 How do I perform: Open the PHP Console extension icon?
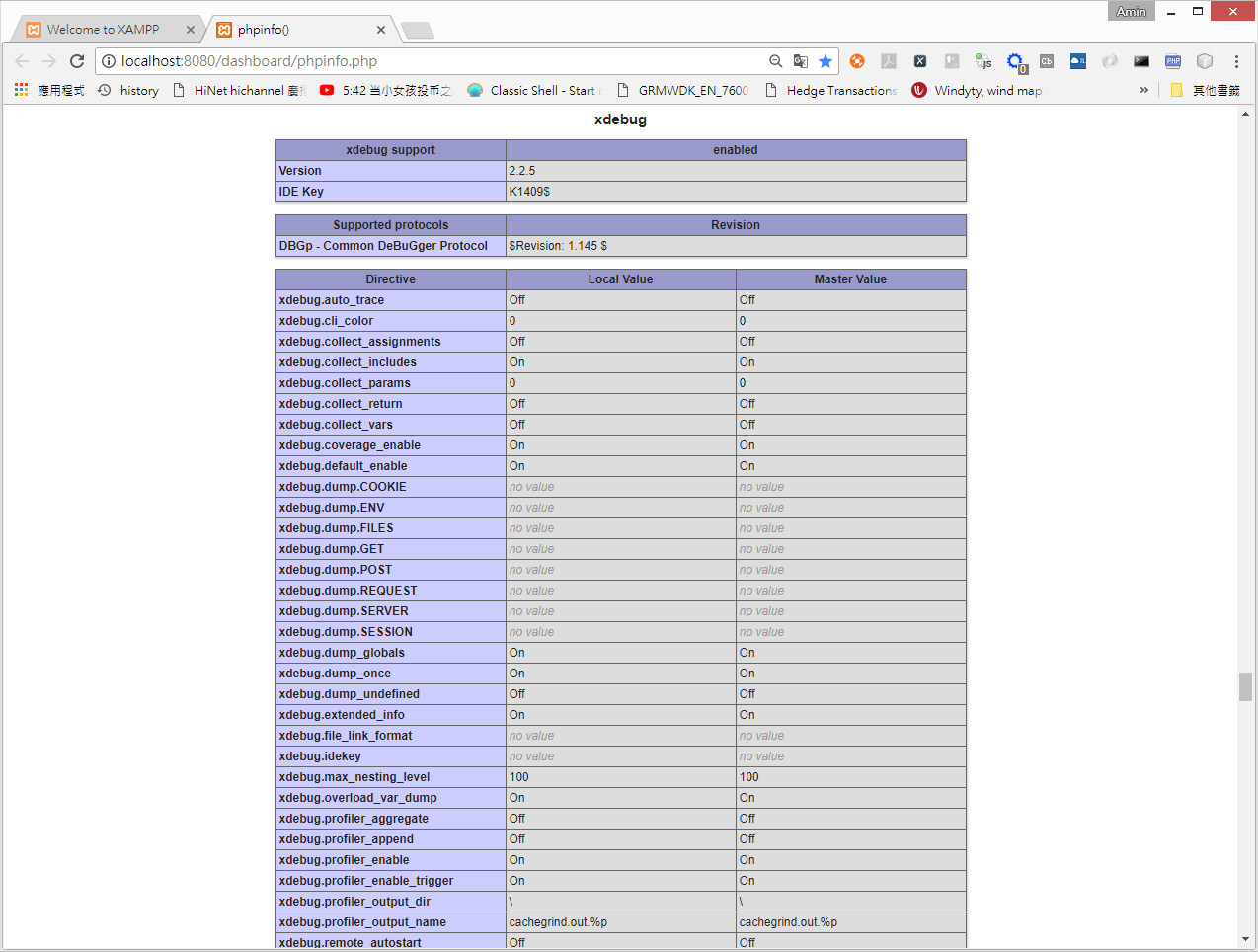coord(1172,61)
